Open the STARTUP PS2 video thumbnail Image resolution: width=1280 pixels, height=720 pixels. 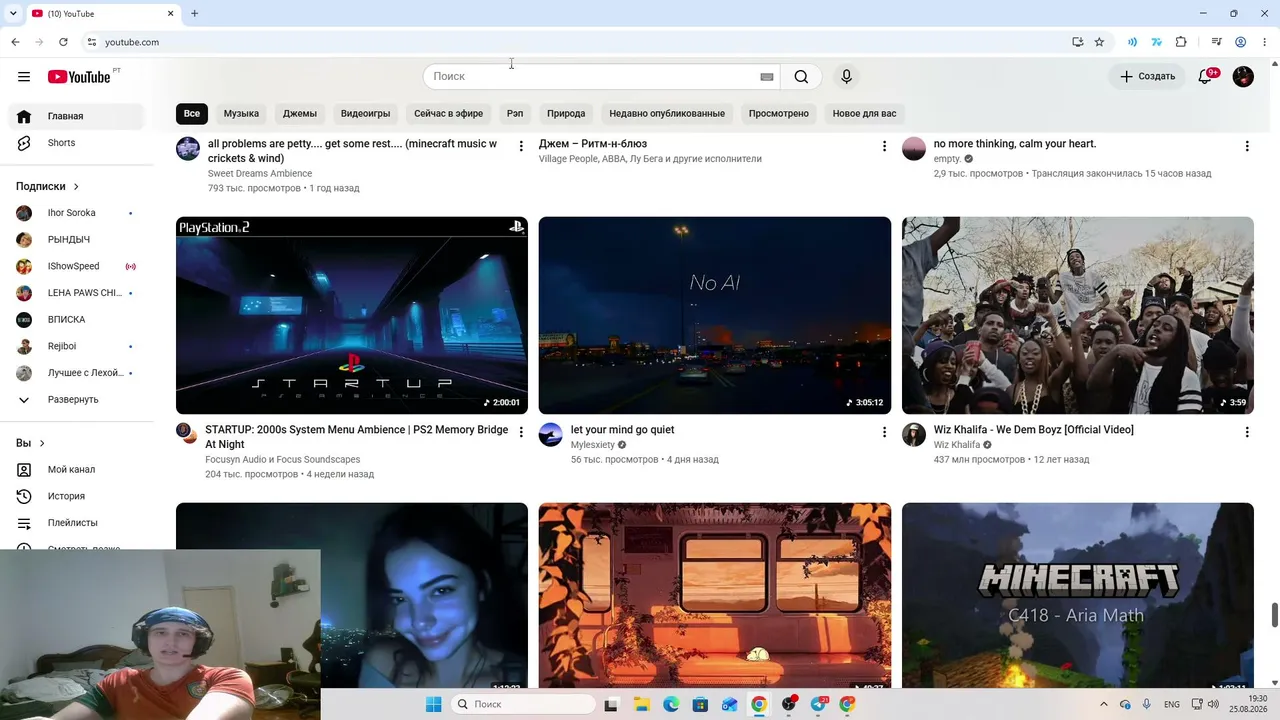pyautogui.click(x=352, y=315)
